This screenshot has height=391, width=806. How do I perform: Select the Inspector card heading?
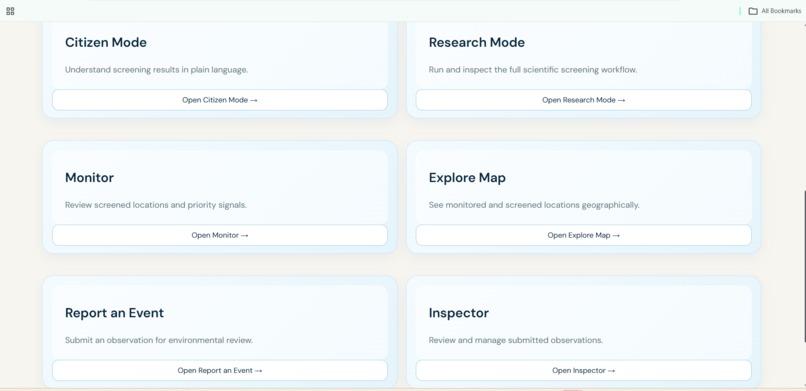459,313
